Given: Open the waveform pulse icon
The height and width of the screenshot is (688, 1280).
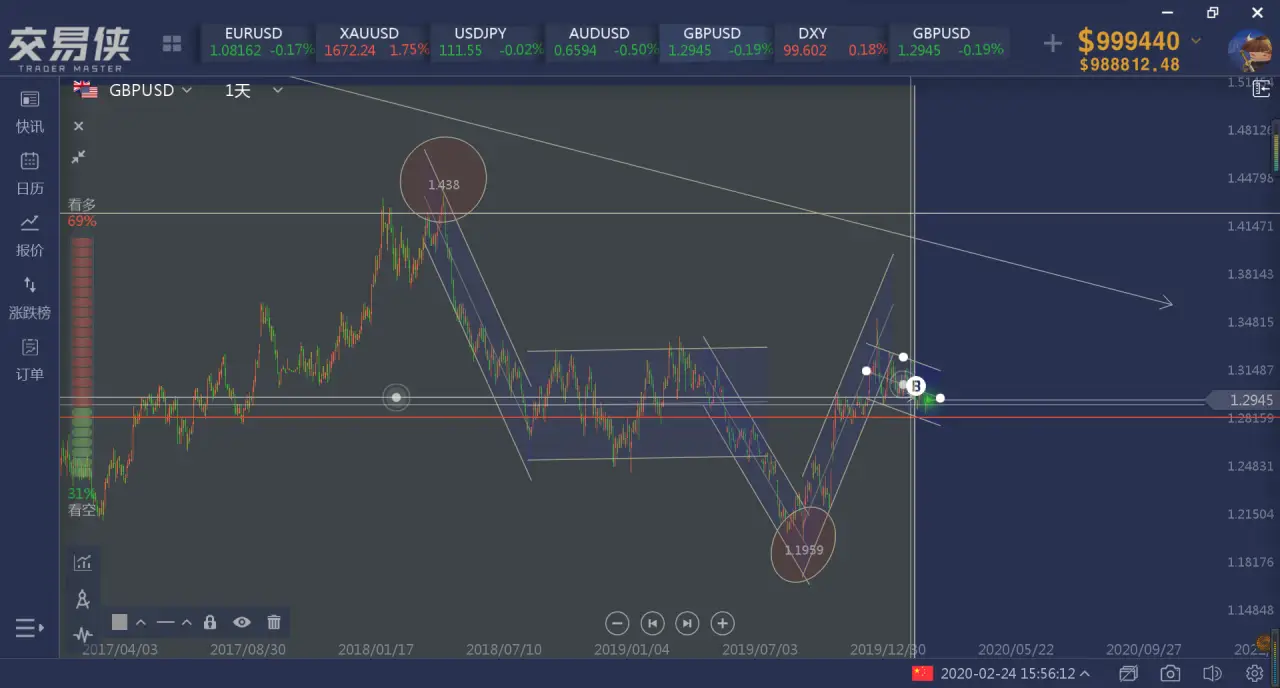Looking at the screenshot, I should pos(83,634).
